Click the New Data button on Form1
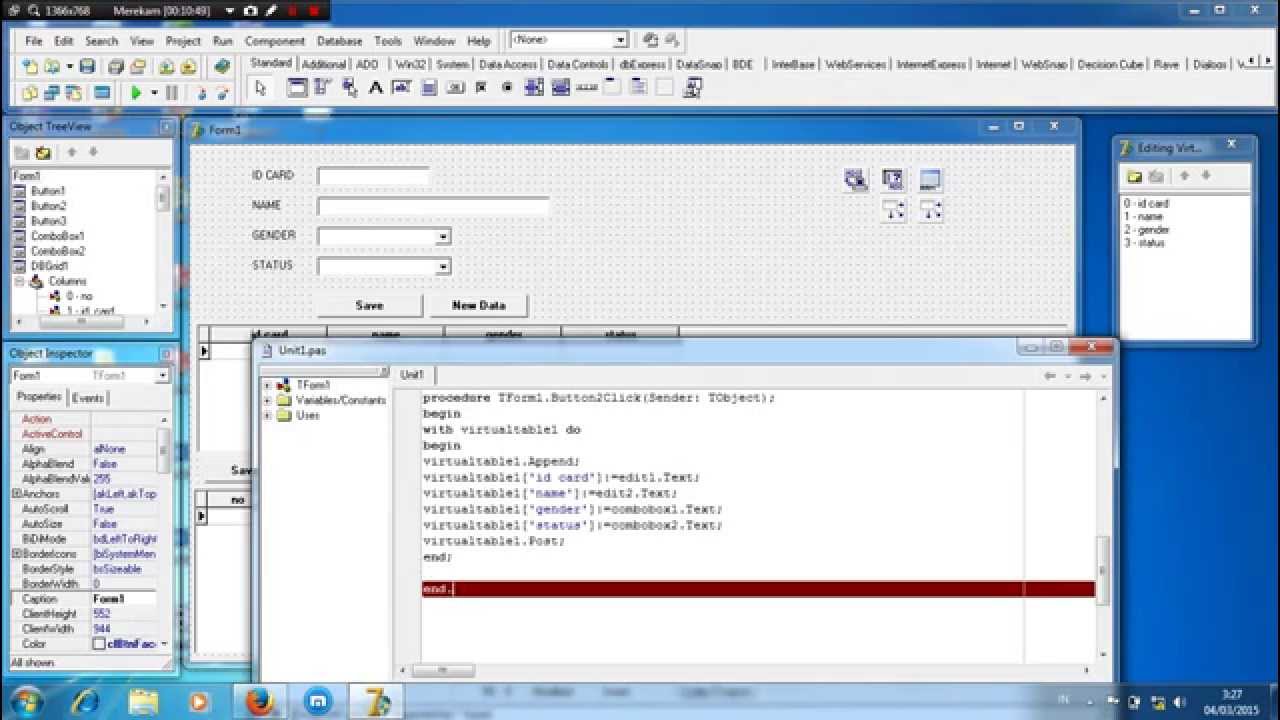The image size is (1280, 720). click(x=478, y=305)
